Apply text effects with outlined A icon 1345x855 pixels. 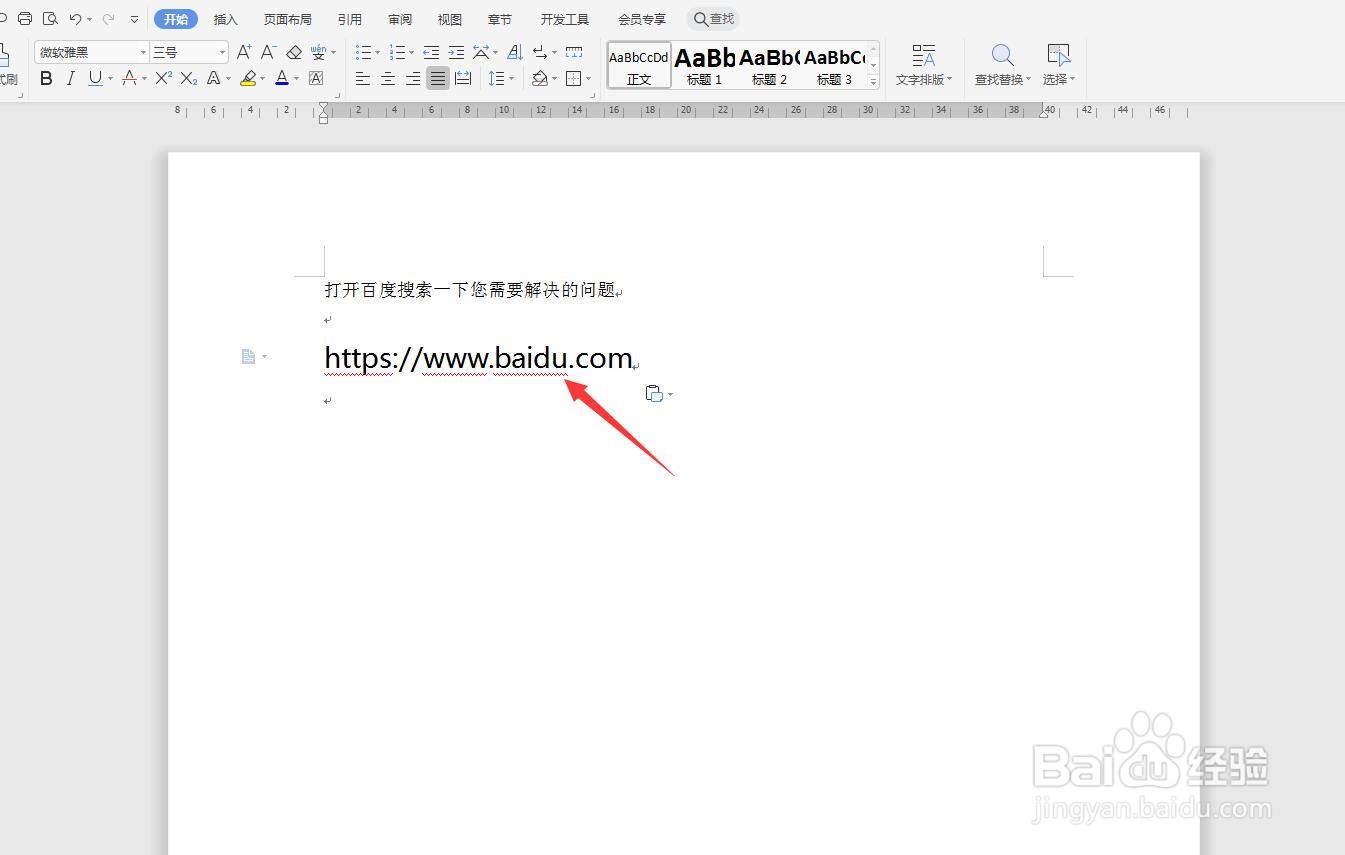point(213,78)
